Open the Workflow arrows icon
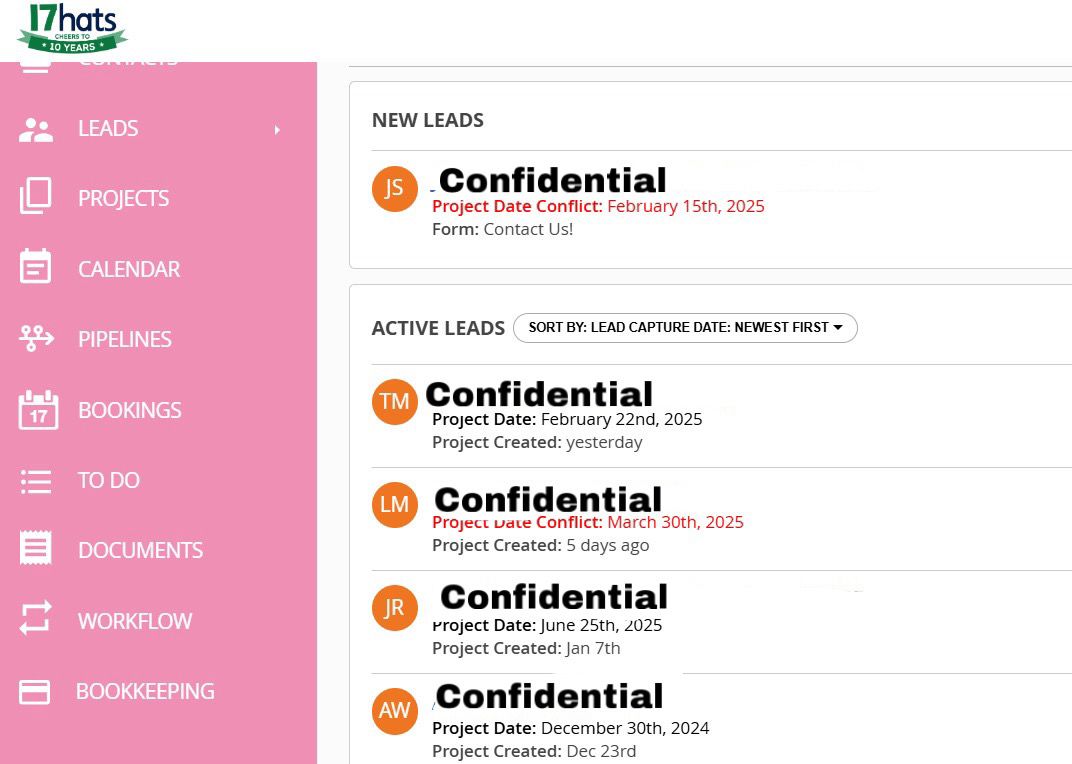1072x764 pixels. 35,621
